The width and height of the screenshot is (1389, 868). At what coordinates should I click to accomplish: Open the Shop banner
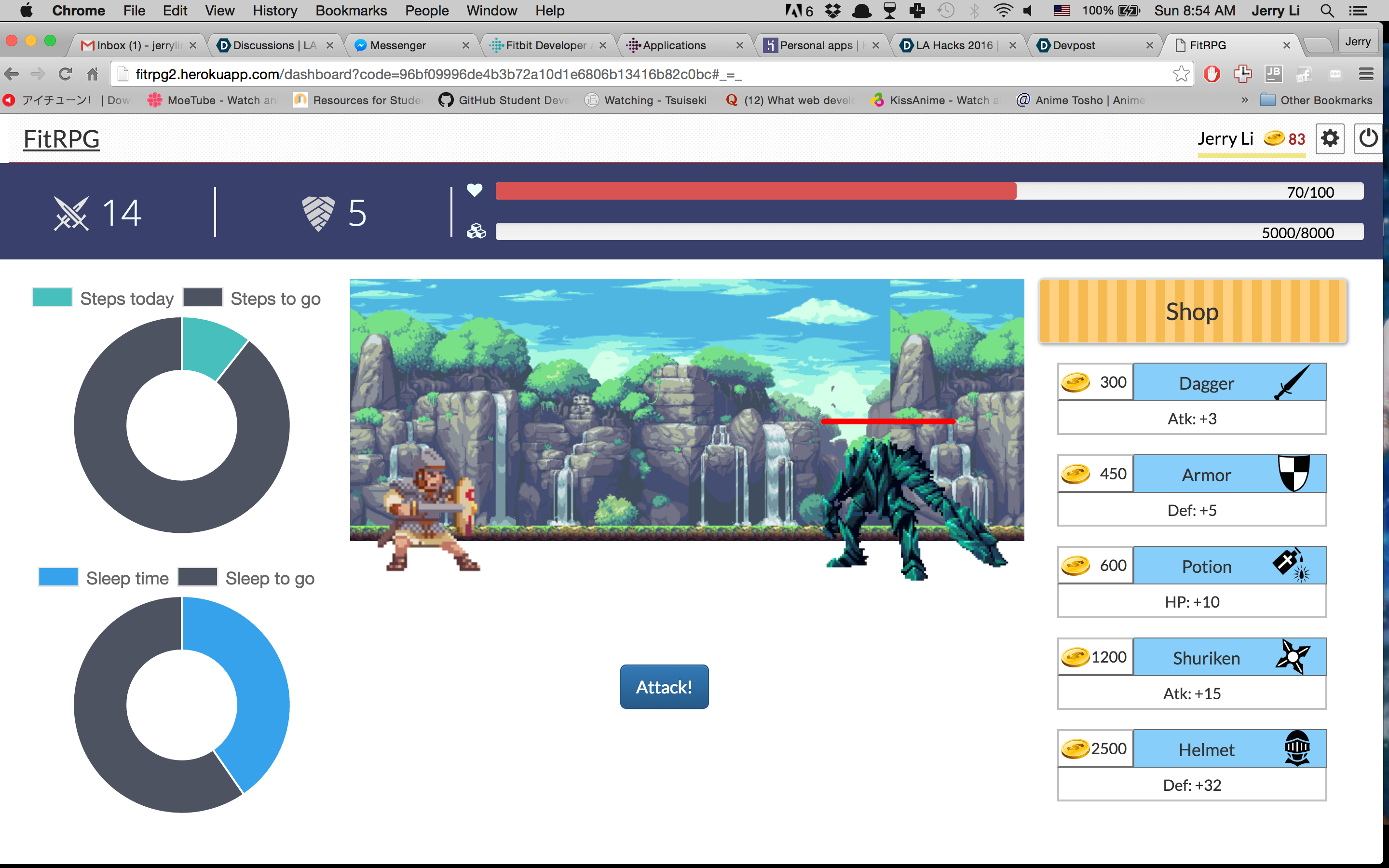click(x=1192, y=311)
